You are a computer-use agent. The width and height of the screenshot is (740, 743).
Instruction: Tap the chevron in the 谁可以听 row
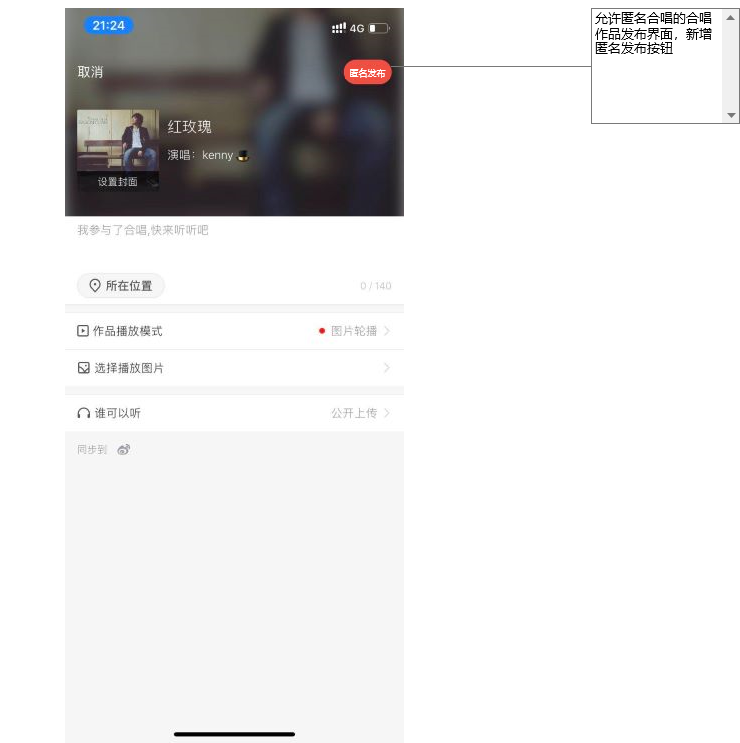pos(387,413)
